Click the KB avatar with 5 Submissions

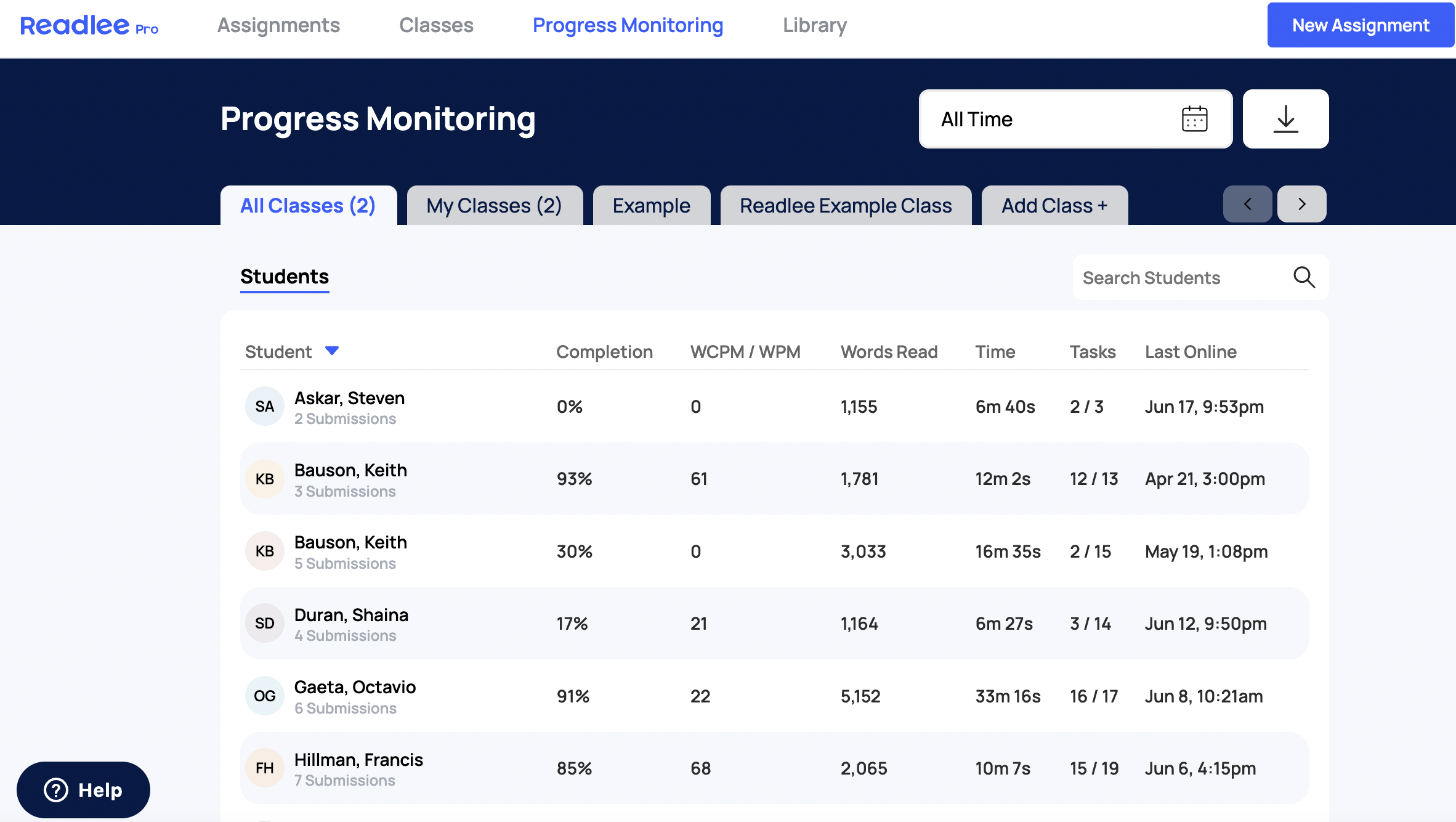tap(264, 551)
